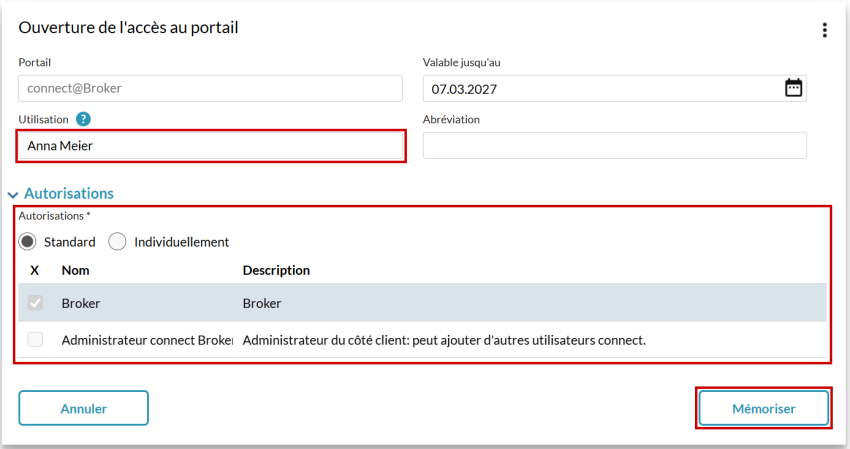Click the Nom column header
850x449 pixels.
pyautogui.click(x=75, y=270)
